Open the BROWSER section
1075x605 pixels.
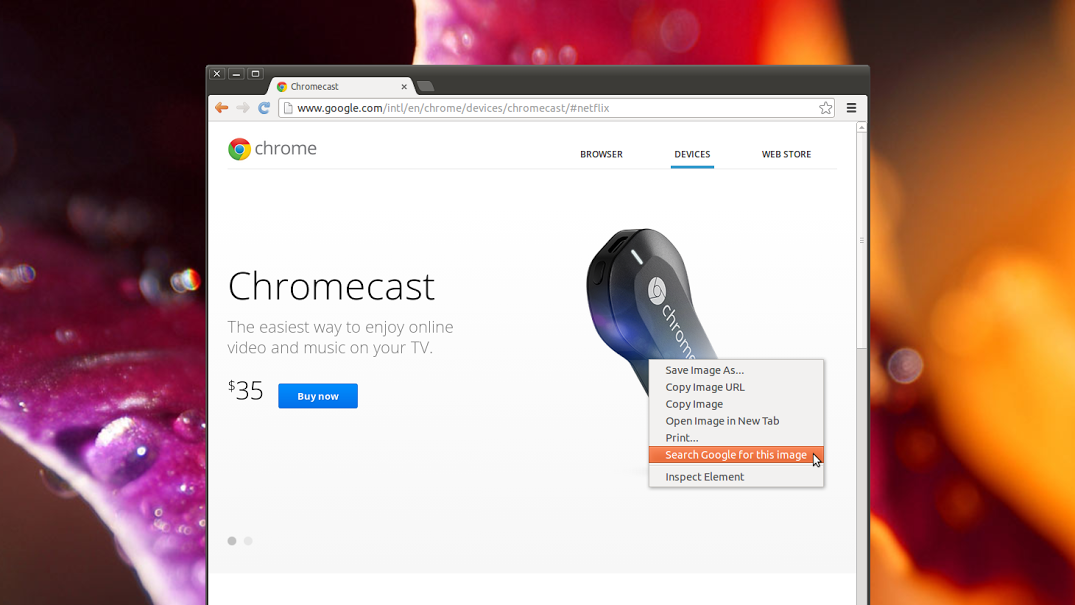pos(601,154)
